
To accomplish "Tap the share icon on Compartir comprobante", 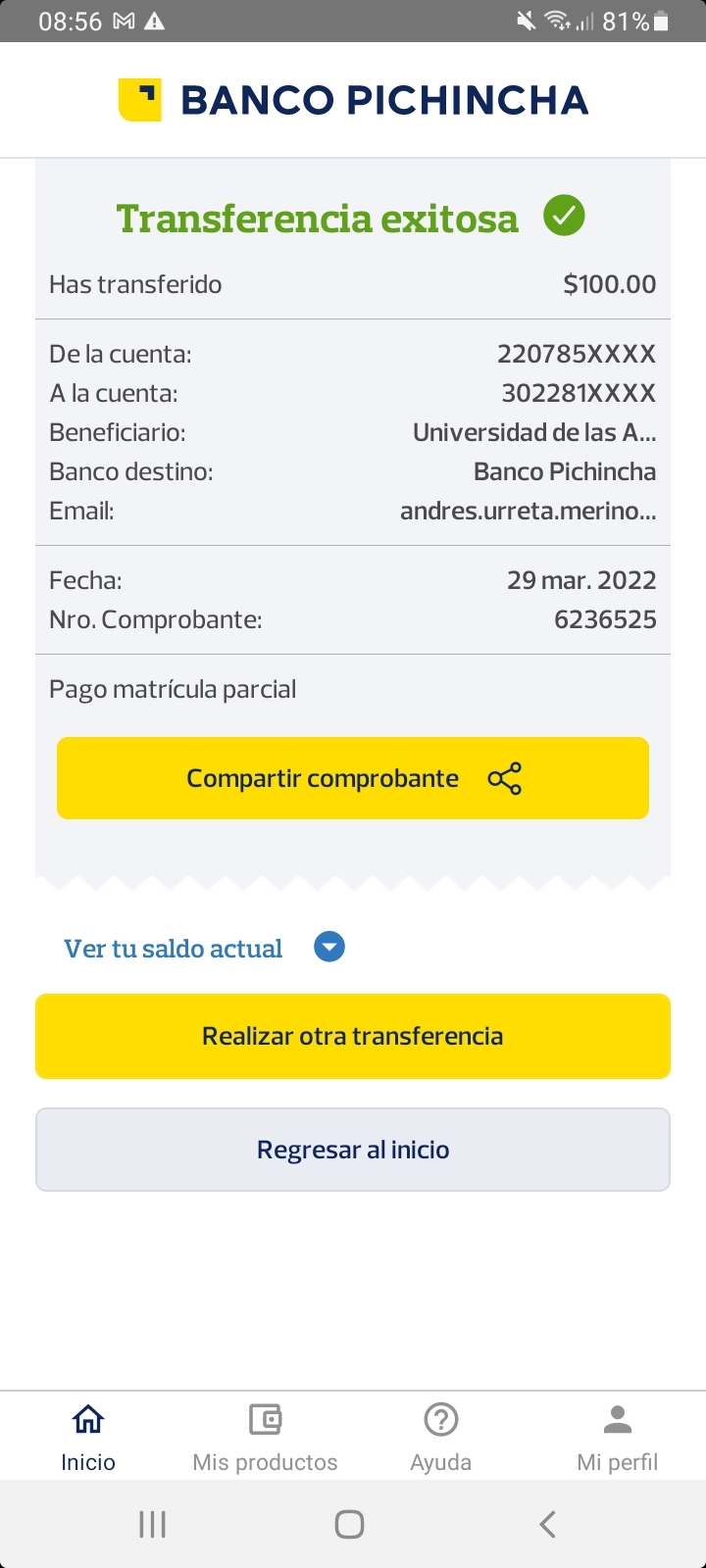I will point(504,778).
